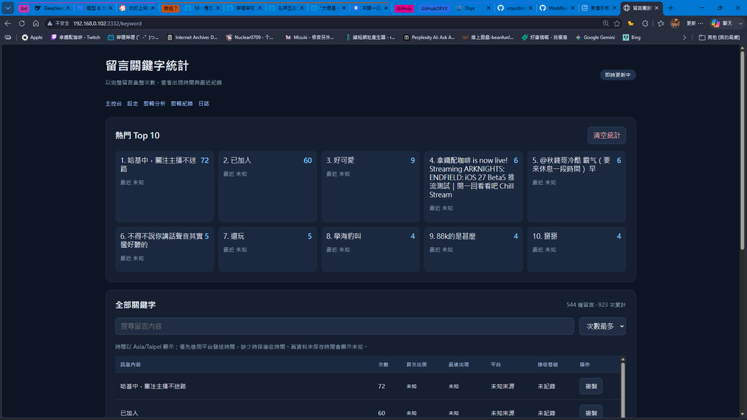Screen dimensions: 747x420
Task: Click the 平台 column header
Action: 495,364
